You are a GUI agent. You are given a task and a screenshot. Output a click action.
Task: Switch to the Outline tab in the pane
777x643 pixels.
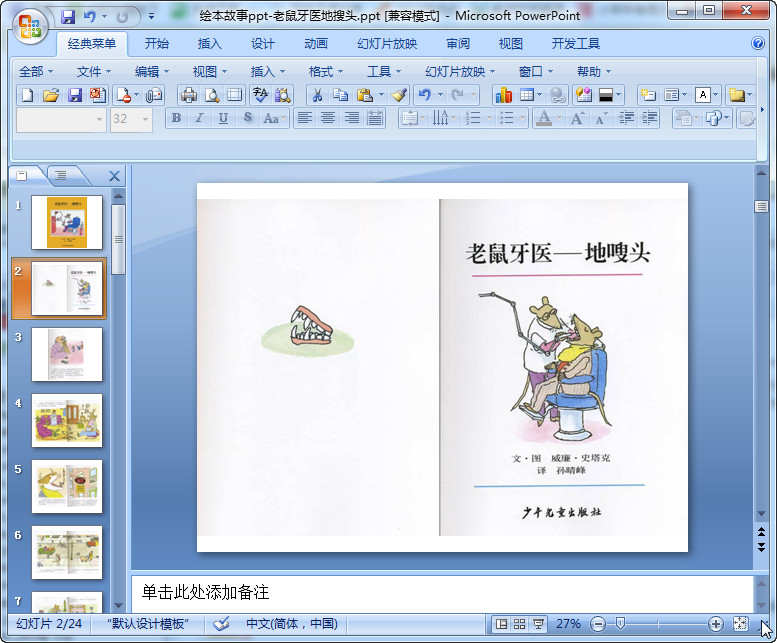click(61, 175)
